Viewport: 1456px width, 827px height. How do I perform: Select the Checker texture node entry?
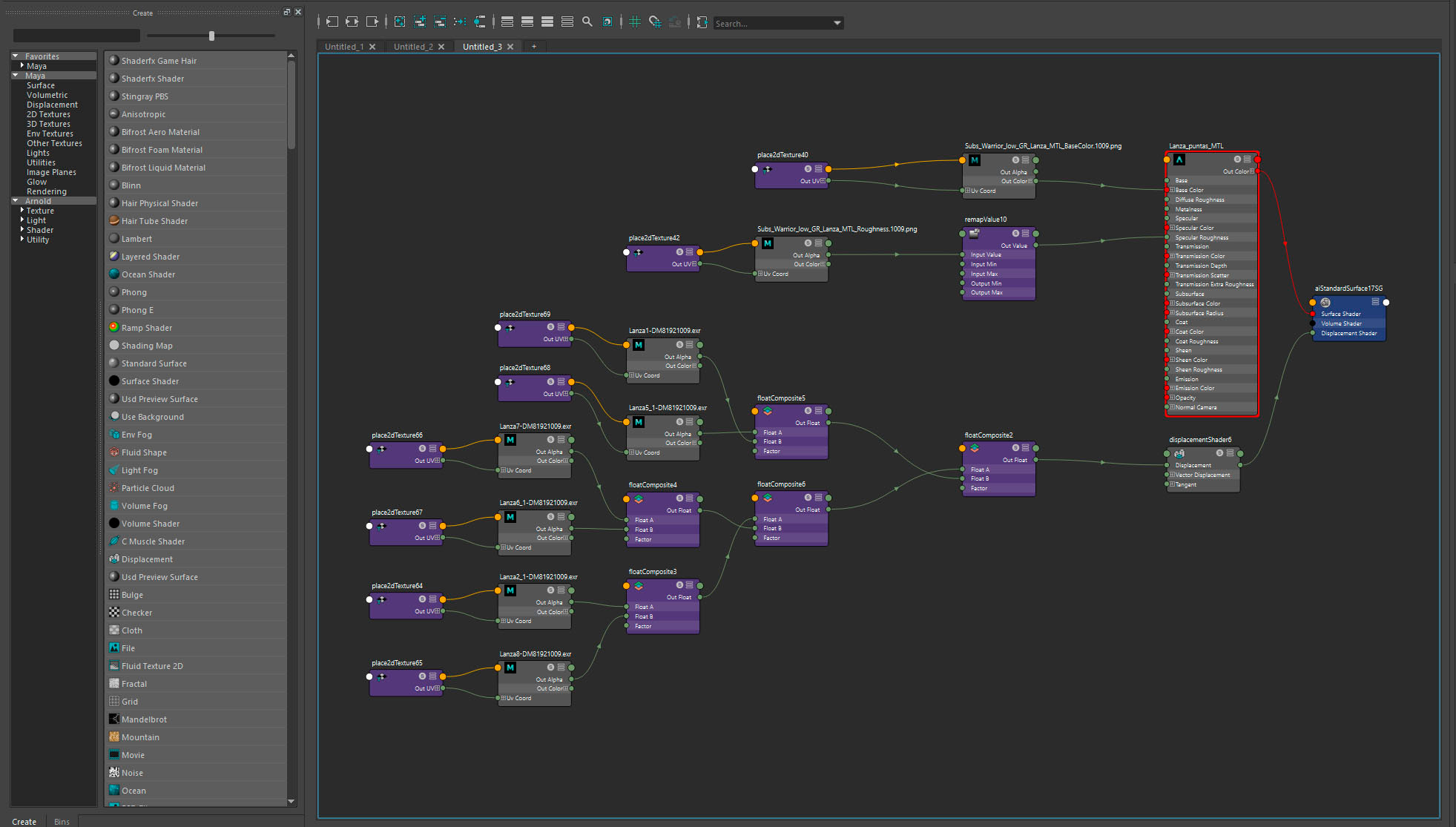pyautogui.click(x=136, y=613)
